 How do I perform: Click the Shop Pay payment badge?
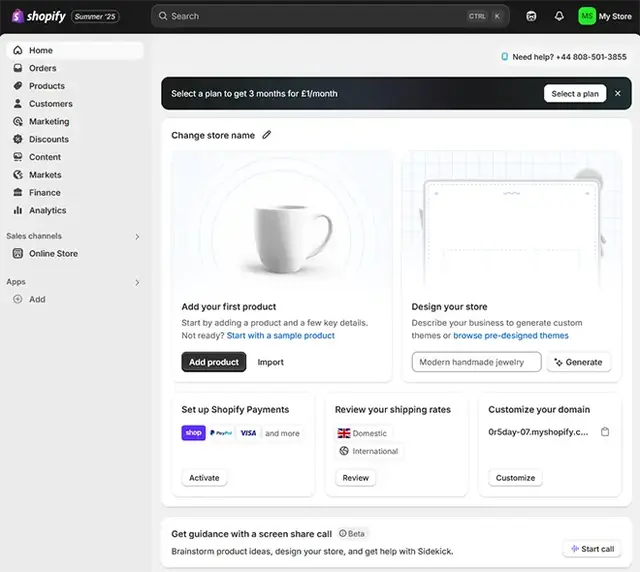pos(193,433)
